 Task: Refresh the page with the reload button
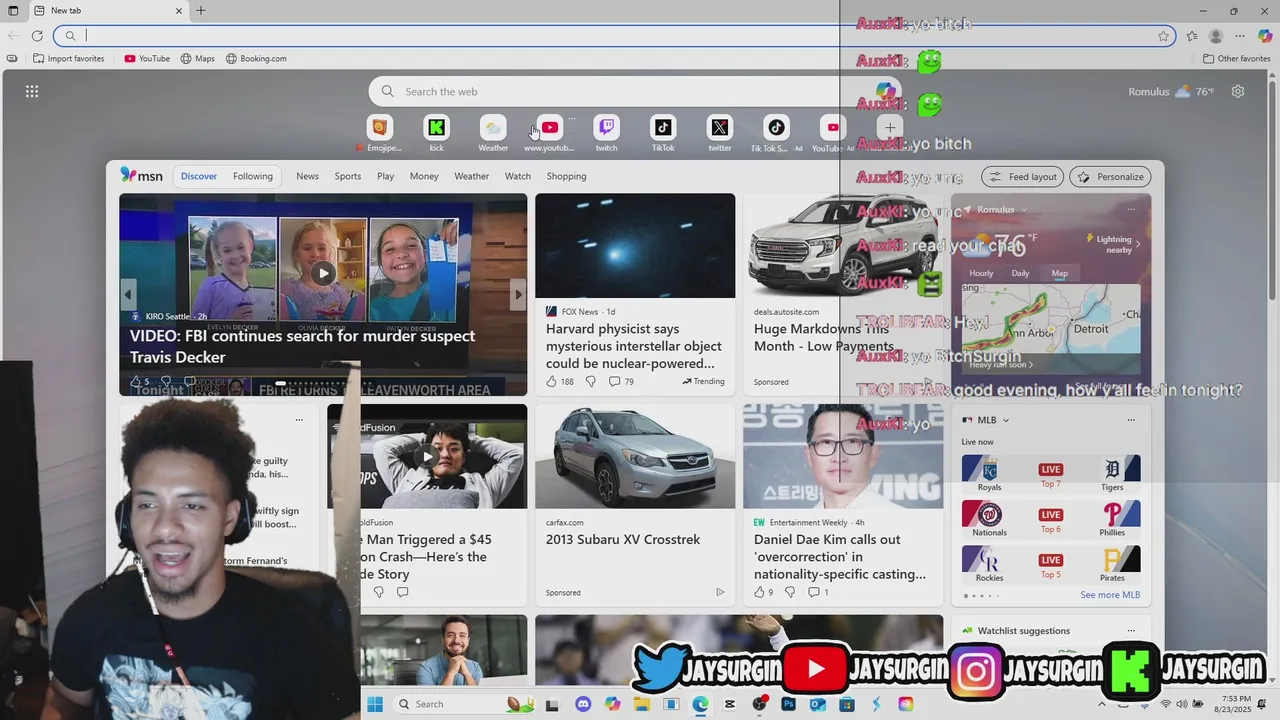(x=37, y=36)
